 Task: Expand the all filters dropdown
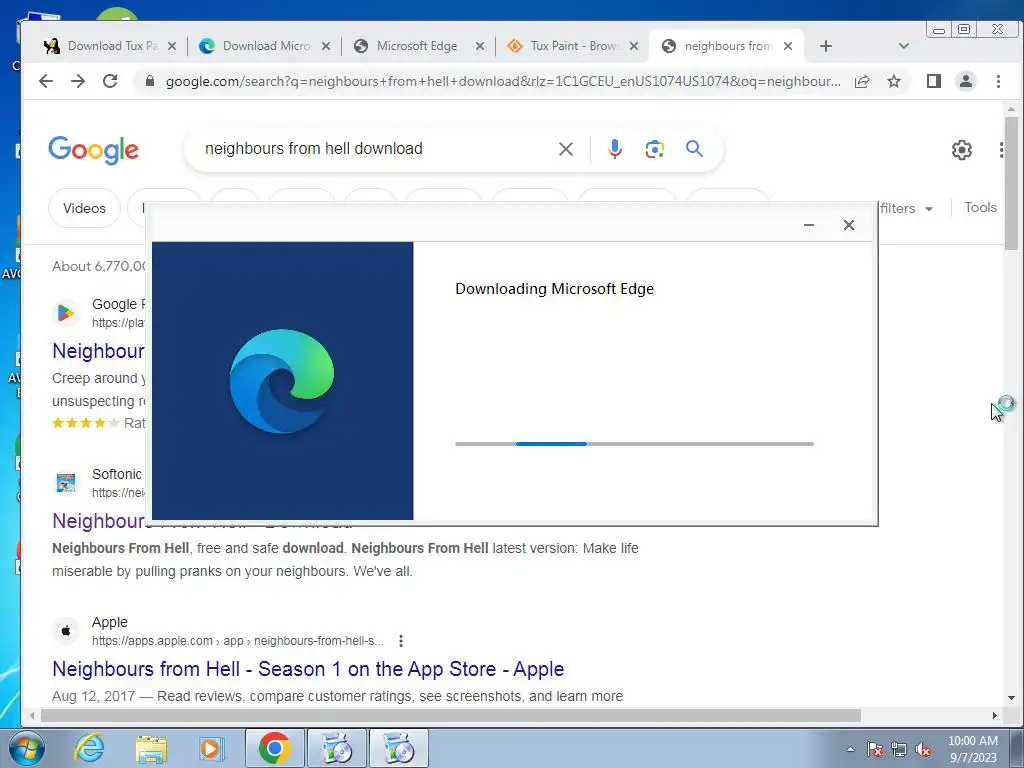click(906, 208)
